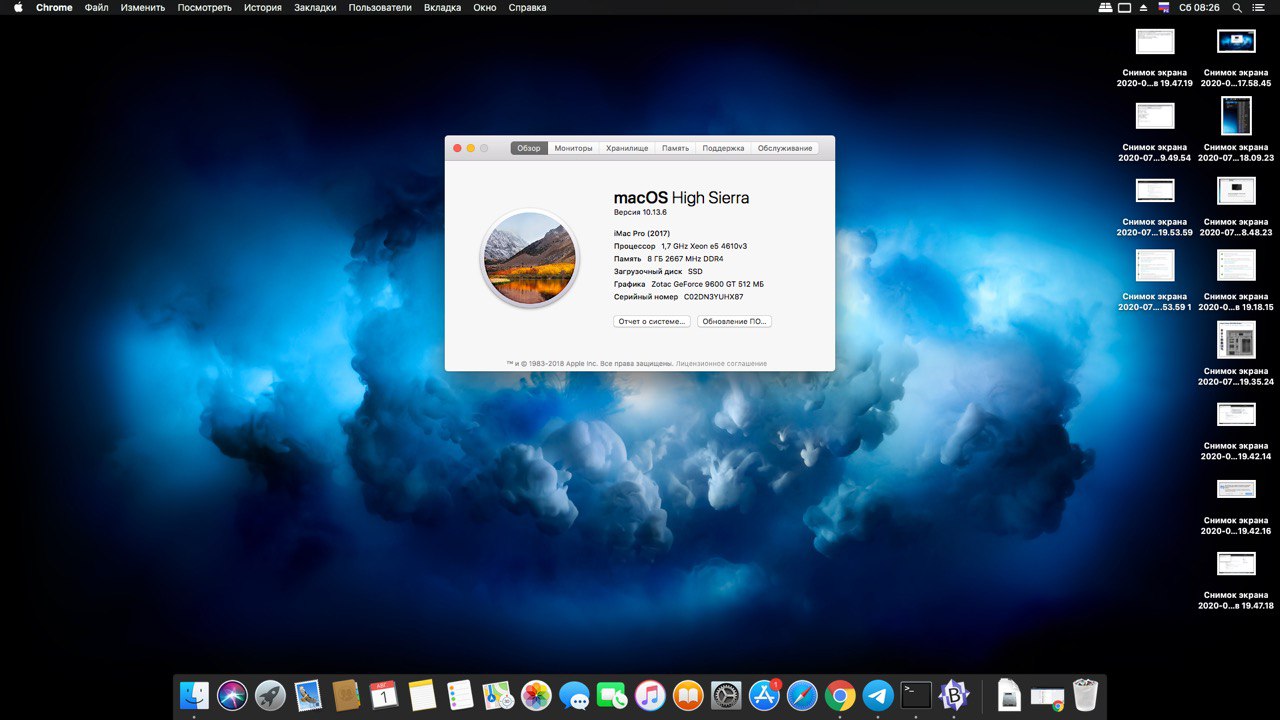
Task: Click the Russian flag input source icon
Action: [x=1164, y=7]
